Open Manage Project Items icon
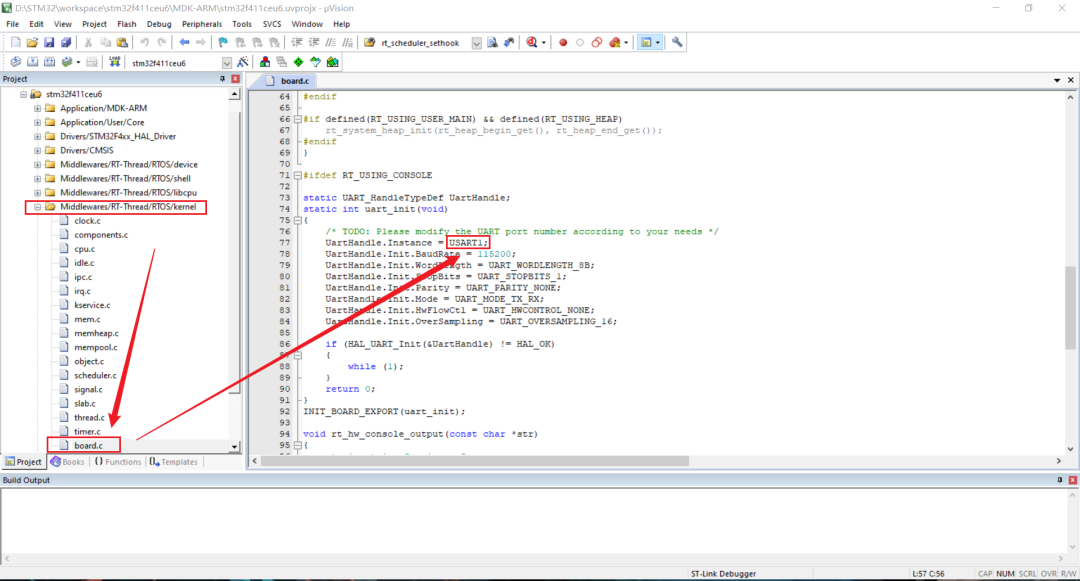This screenshot has width=1080, height=581. pos(263,63)
